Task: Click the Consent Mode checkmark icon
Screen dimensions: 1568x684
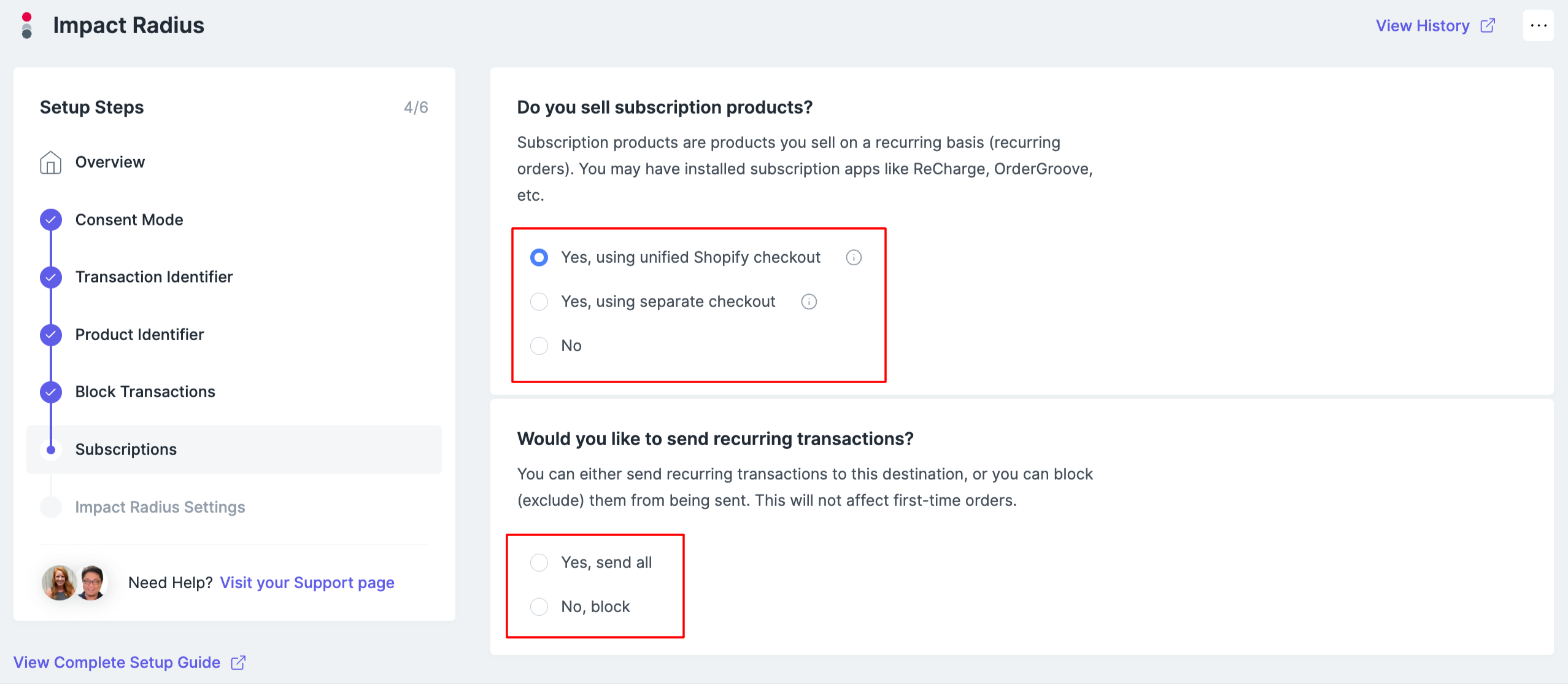Action: point(51,220)
